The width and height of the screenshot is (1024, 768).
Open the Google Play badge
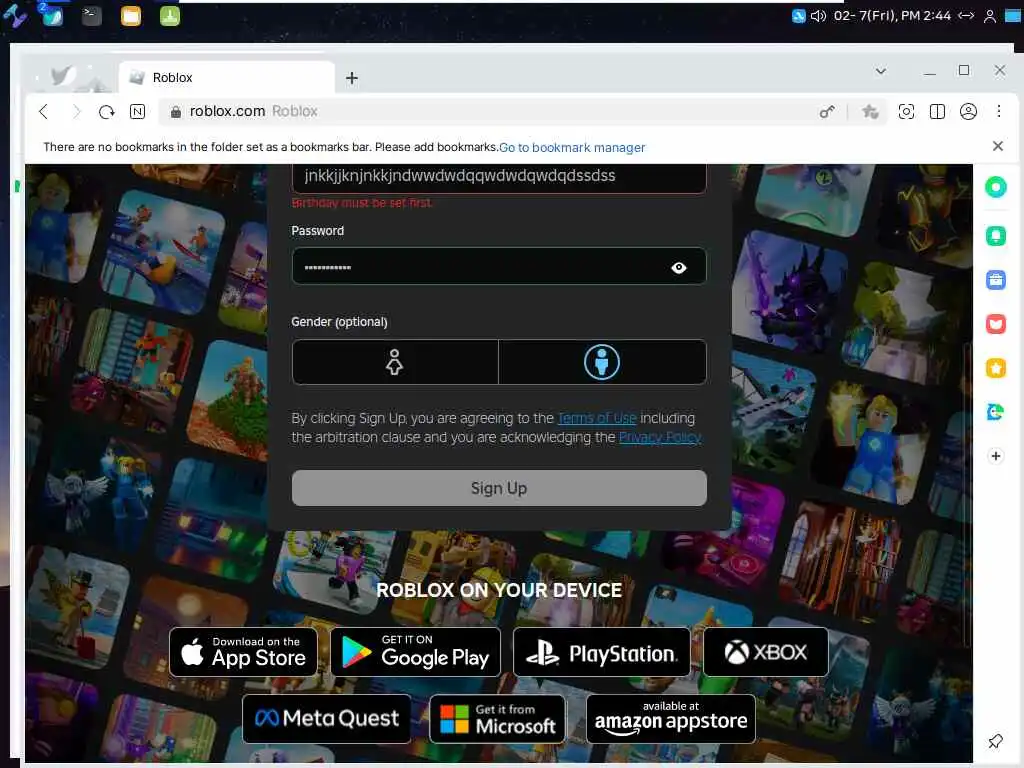[415, 652]
